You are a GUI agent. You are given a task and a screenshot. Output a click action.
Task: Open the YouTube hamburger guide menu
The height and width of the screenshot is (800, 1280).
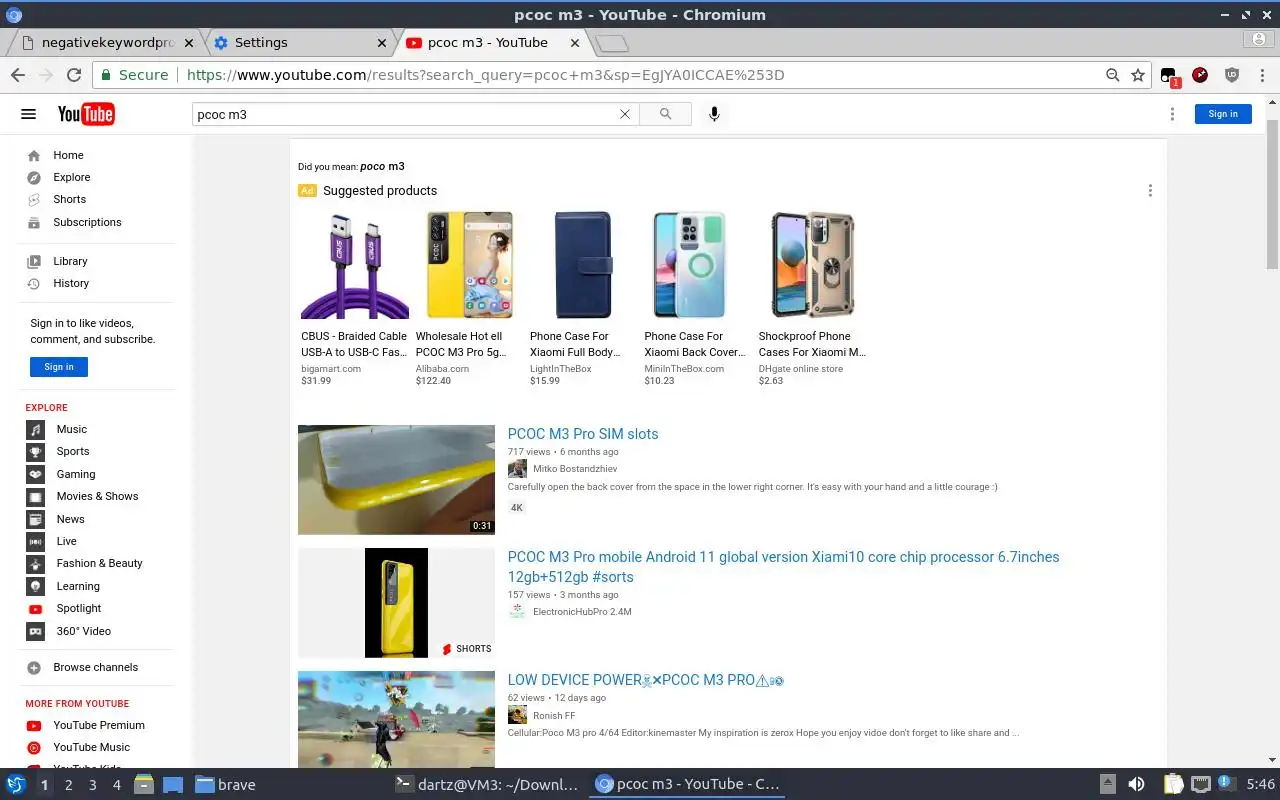click(28, 114)
